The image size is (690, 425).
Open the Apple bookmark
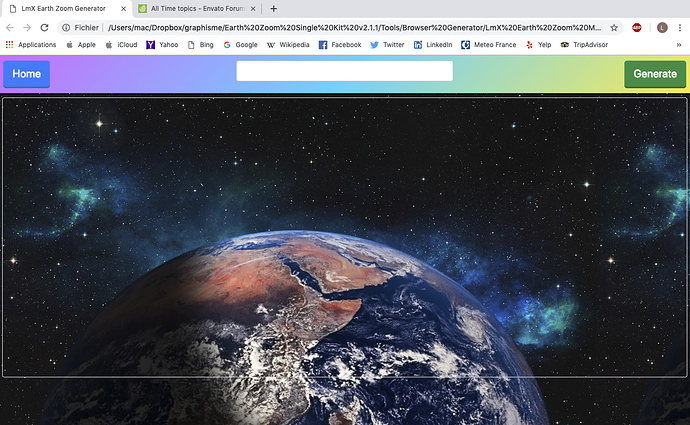coord(81,44)
